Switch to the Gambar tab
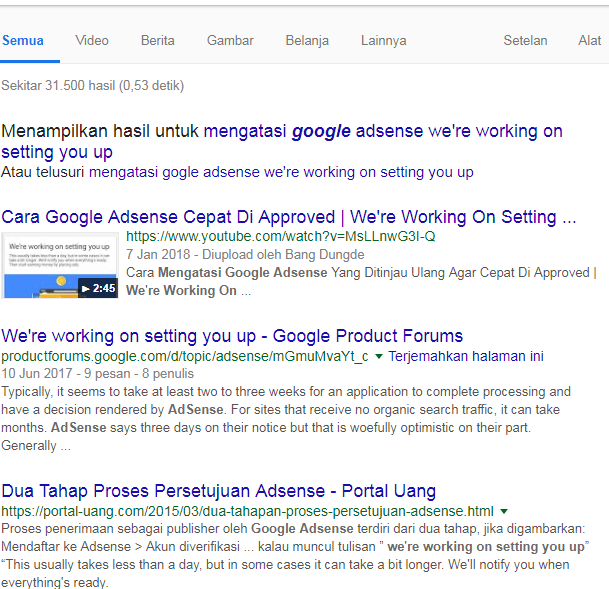 tap(230, 40)
